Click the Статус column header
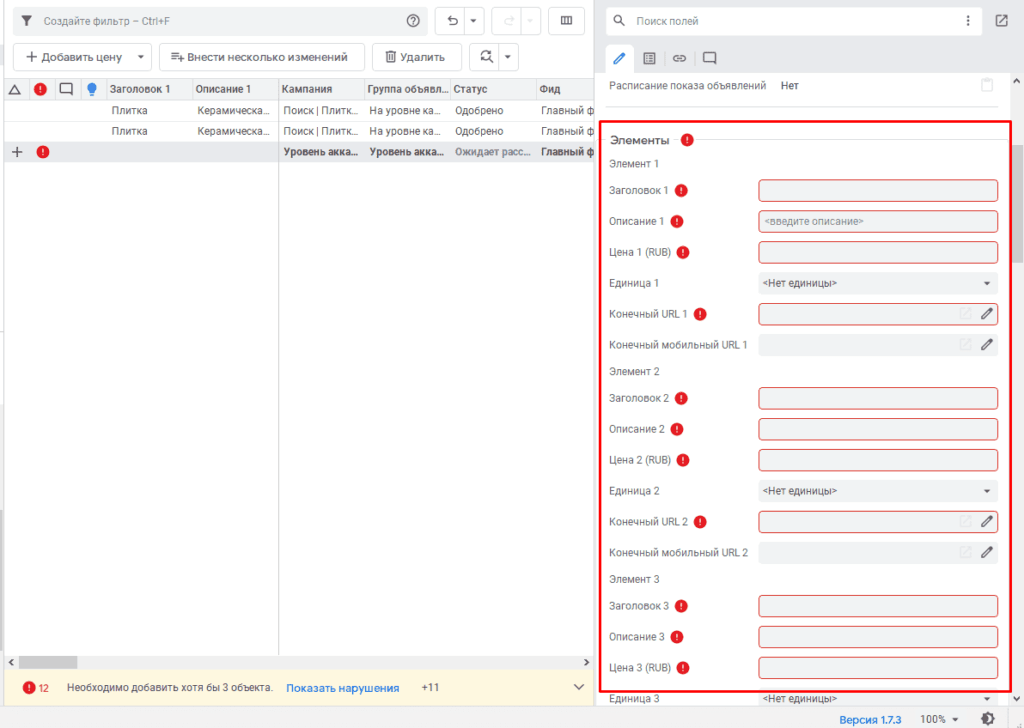Image resolution: width=1024 pixels, height=728 pixels. 492,89
